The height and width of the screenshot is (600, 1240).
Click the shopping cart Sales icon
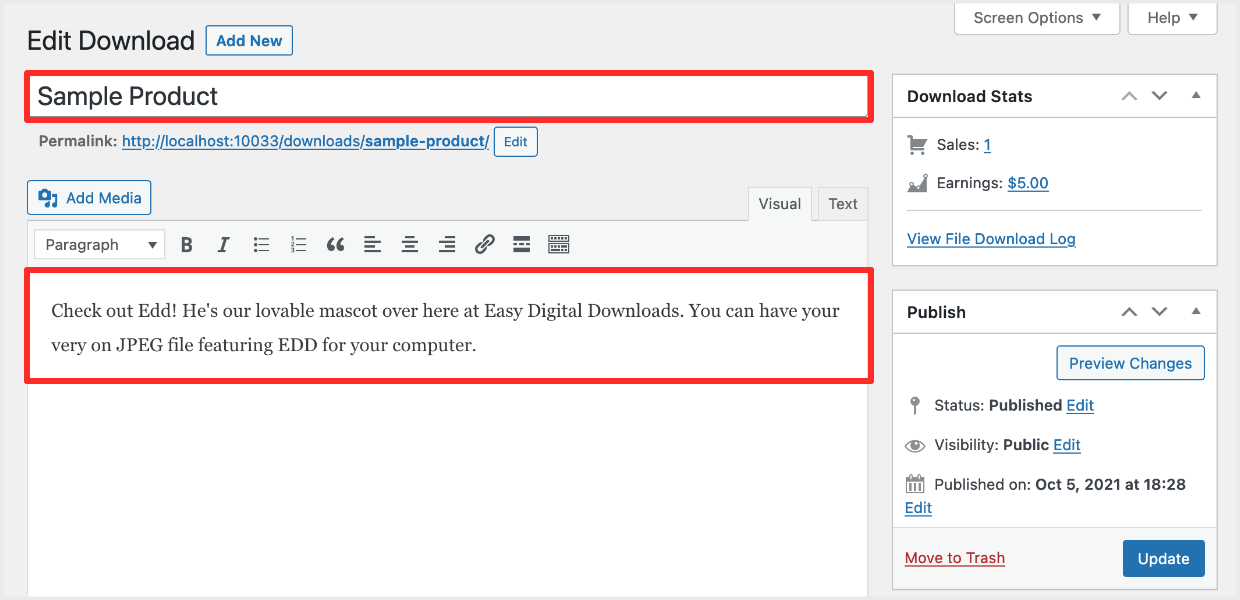point(917,145)
